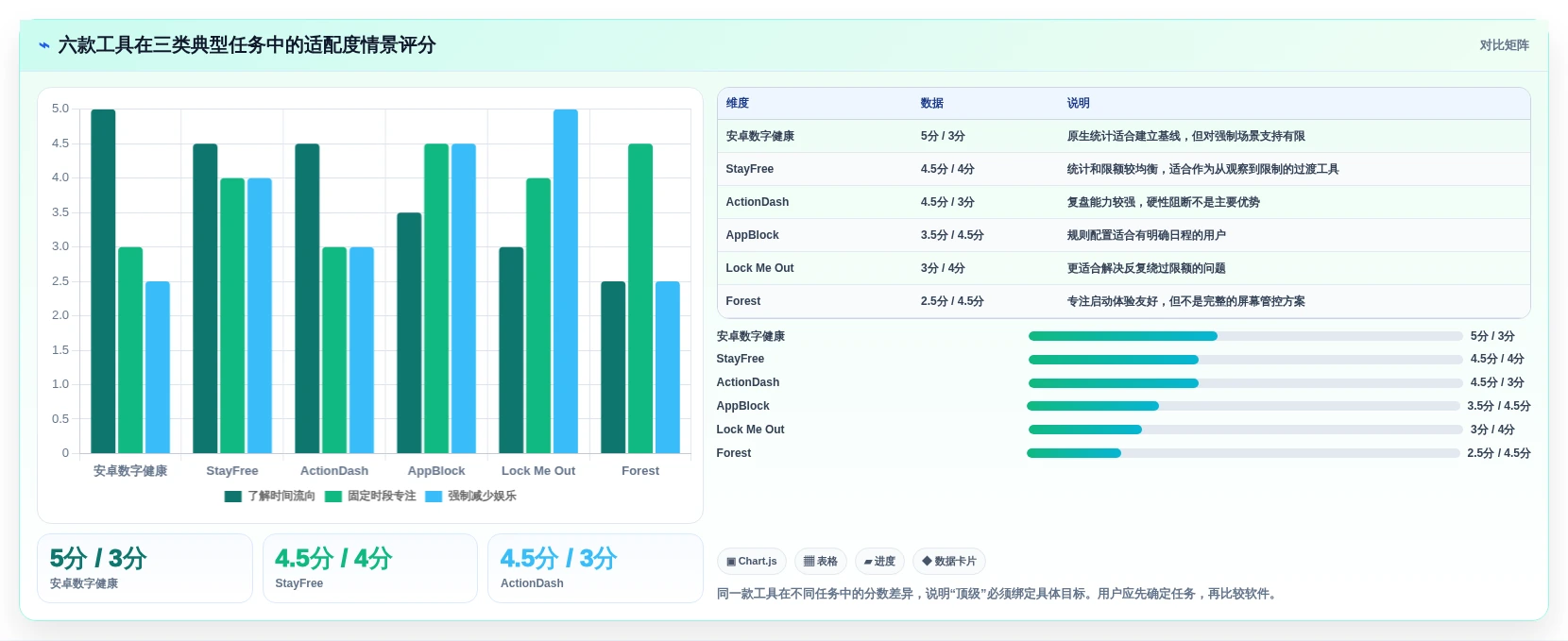The width and height of the screenshot is (1568, 641).
Task: Click the green 固定时段专注 legend swatch
Action: (333, 497)
